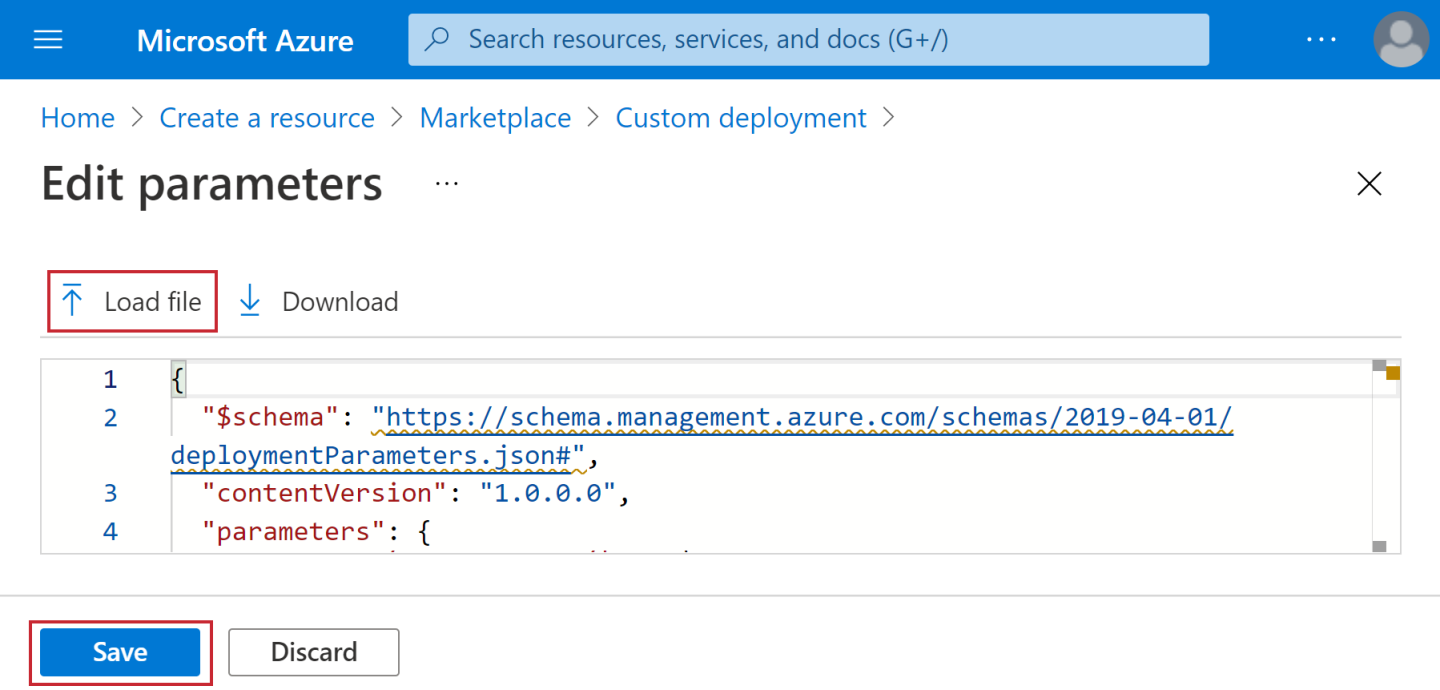Click the user avatar in the top bar
This screenshot has height=690, width=1440.
[x=1400, y=39]
